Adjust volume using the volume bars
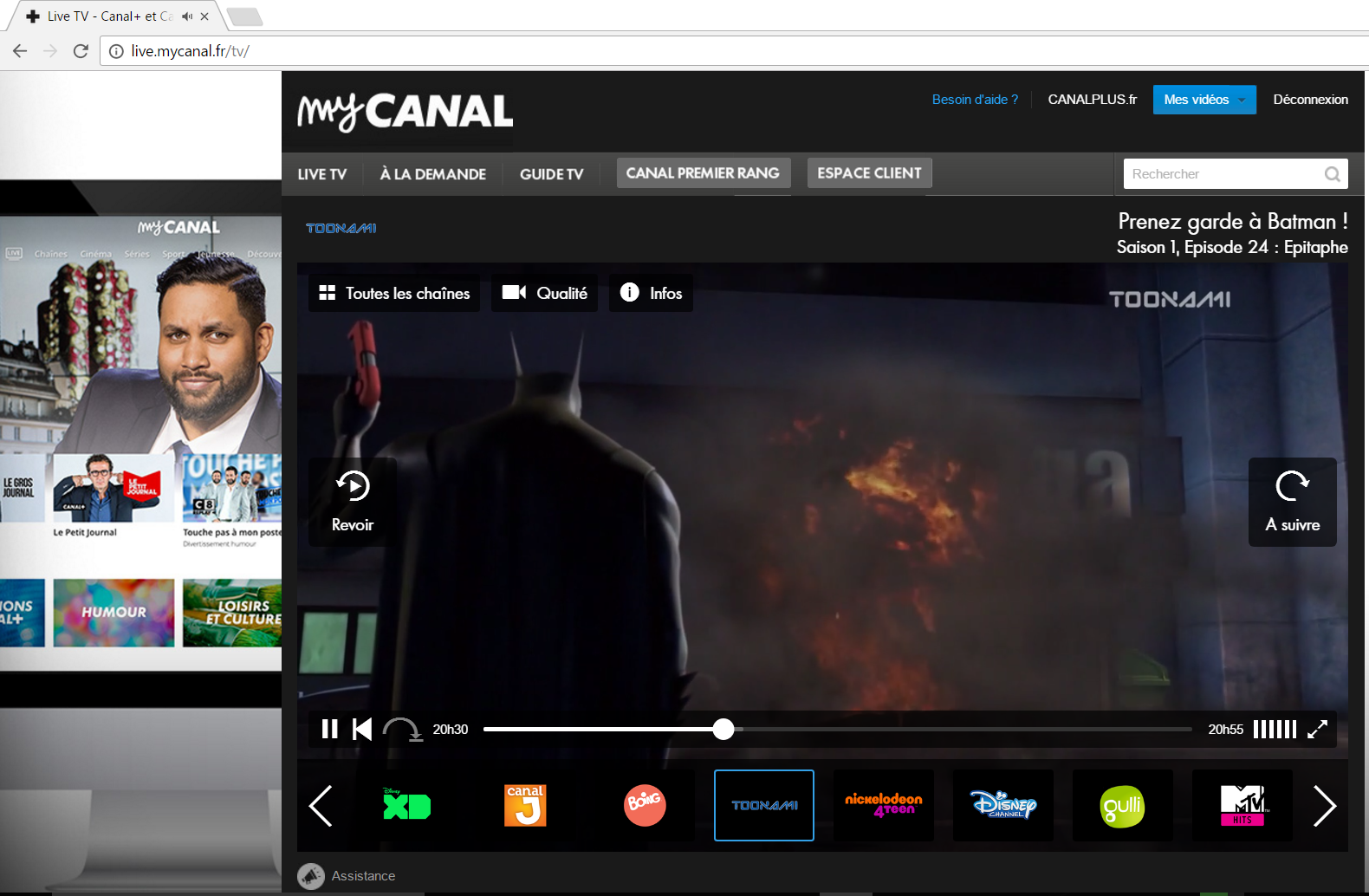Screen dimensions: 1369x896 coord(1275,730)
